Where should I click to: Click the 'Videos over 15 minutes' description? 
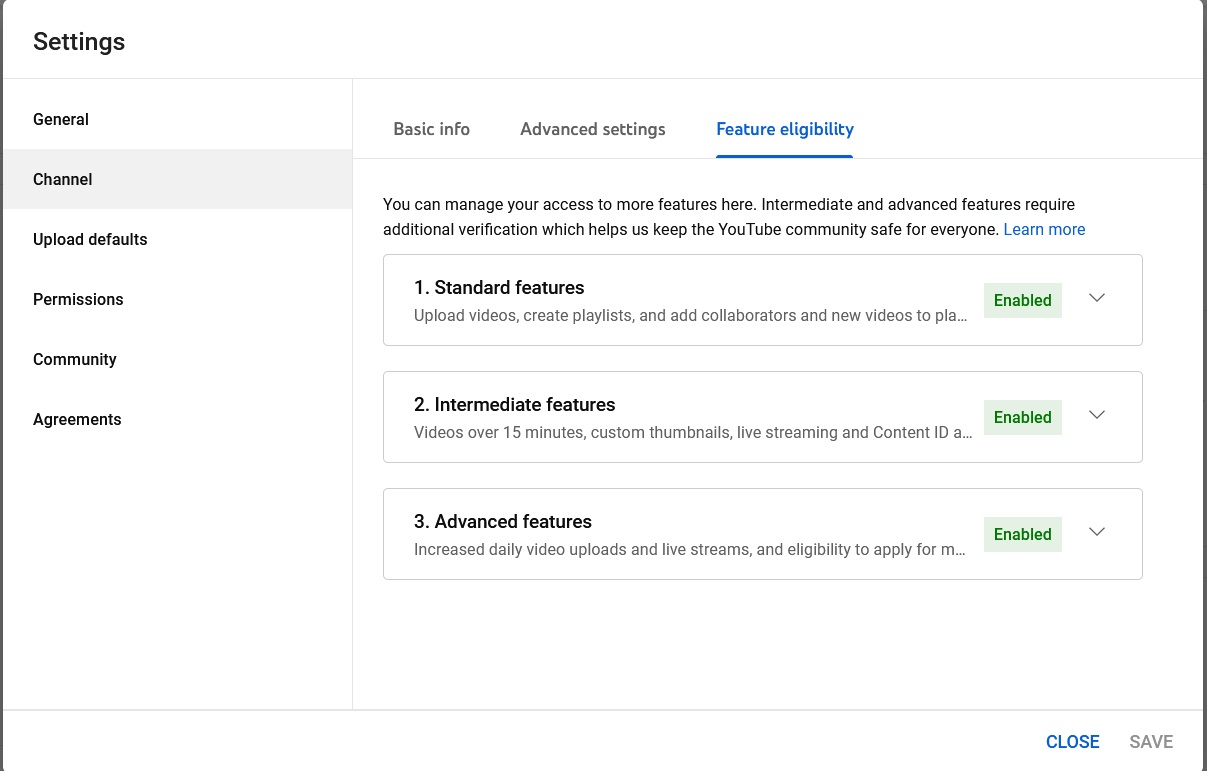(x=693, y=433)
